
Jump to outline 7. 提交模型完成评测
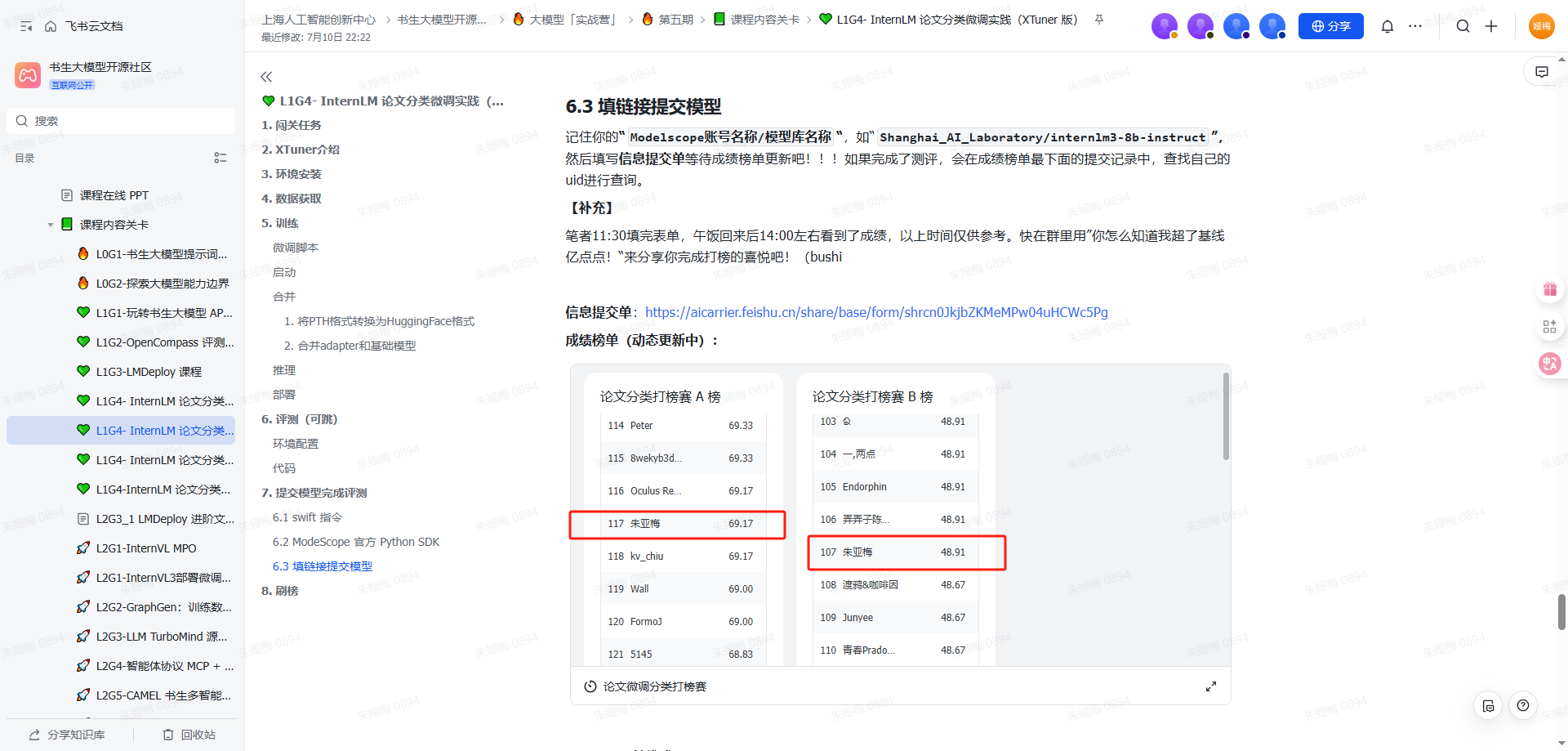point(314,493)
